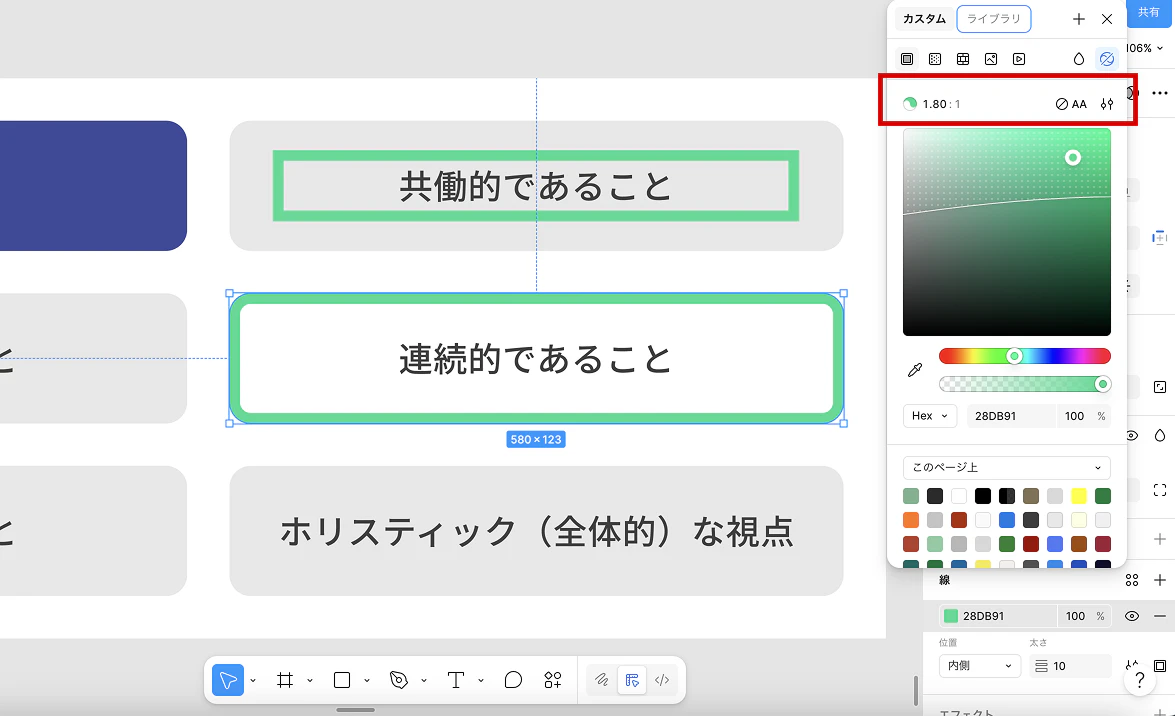Screen dimensions: 1175x716
Task: Select the gradient fill type icon
Action: click(x=934, y=58)
